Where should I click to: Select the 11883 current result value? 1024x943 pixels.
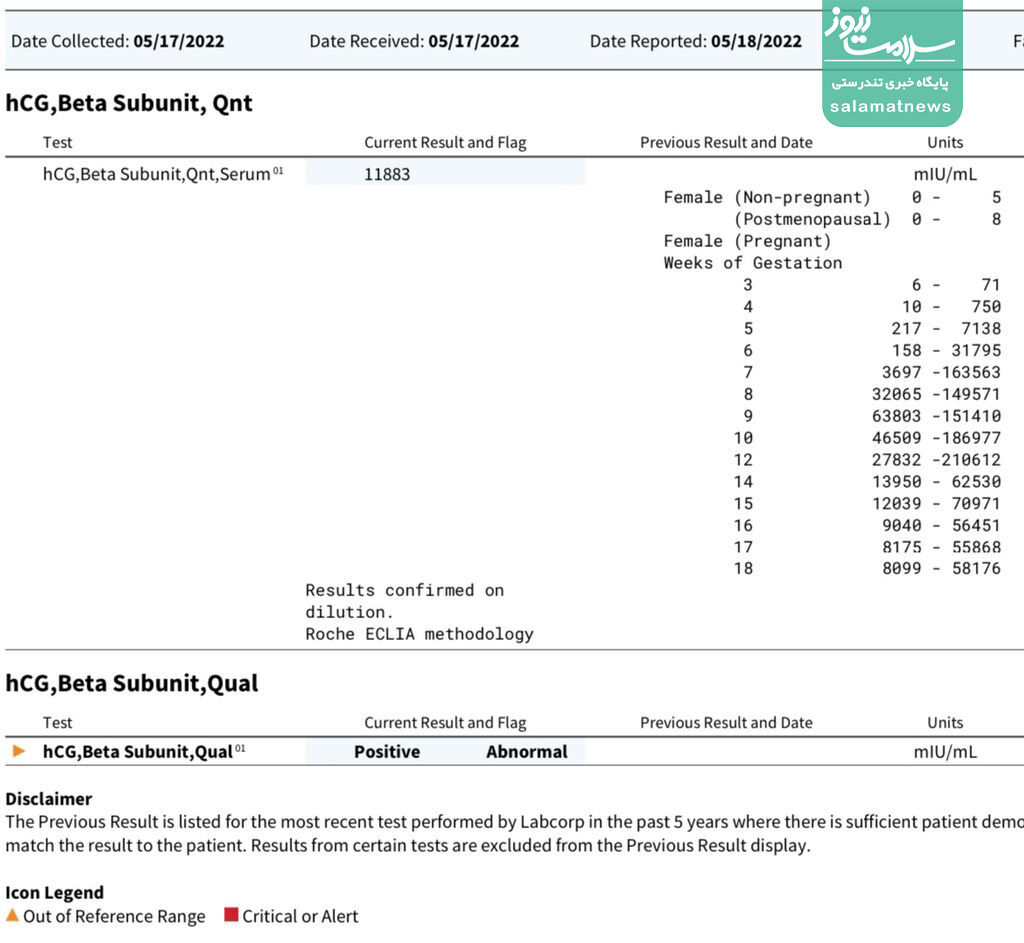[387, 174]
